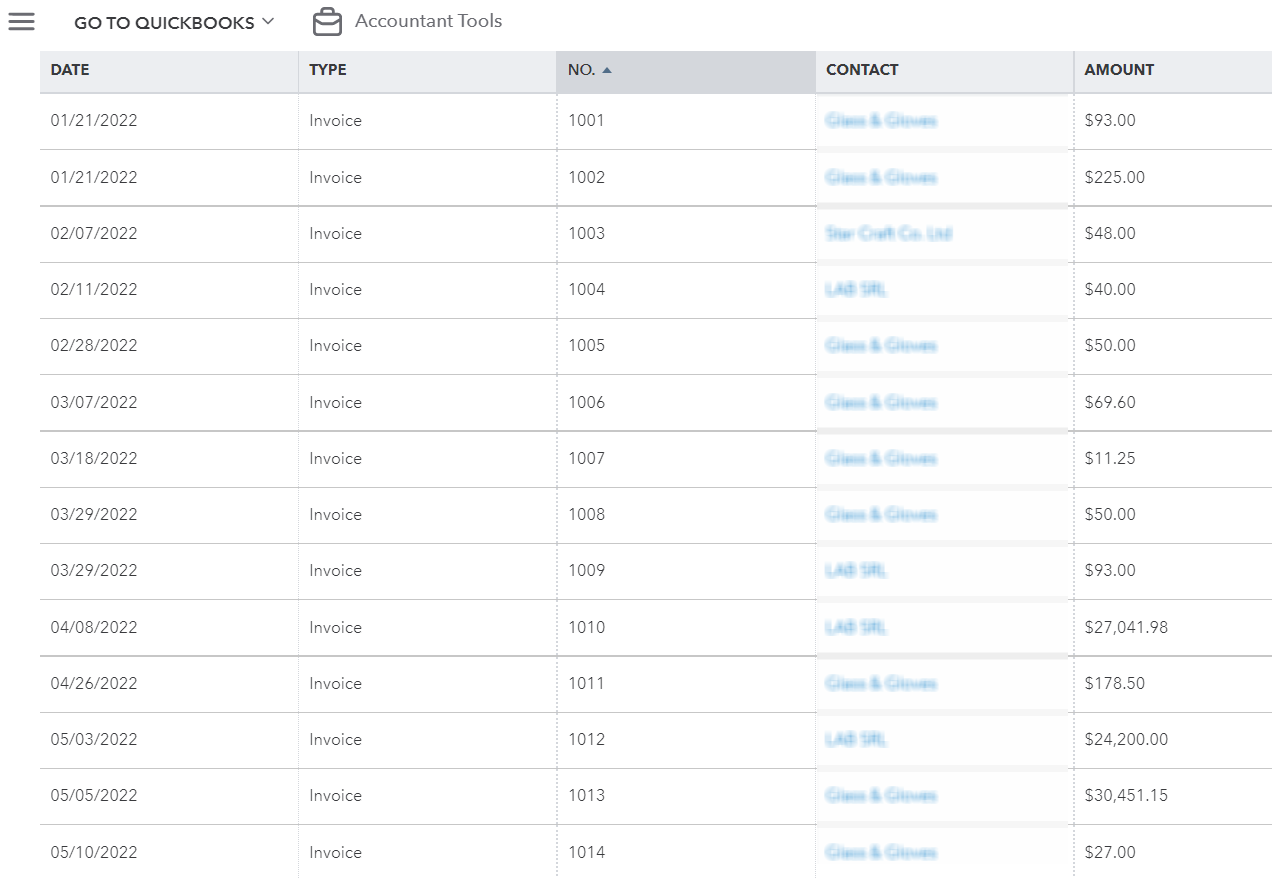Select invoice number 1008
This screenshot has height=878, width=1272.
pyautogui.click(x=586, y=514)
